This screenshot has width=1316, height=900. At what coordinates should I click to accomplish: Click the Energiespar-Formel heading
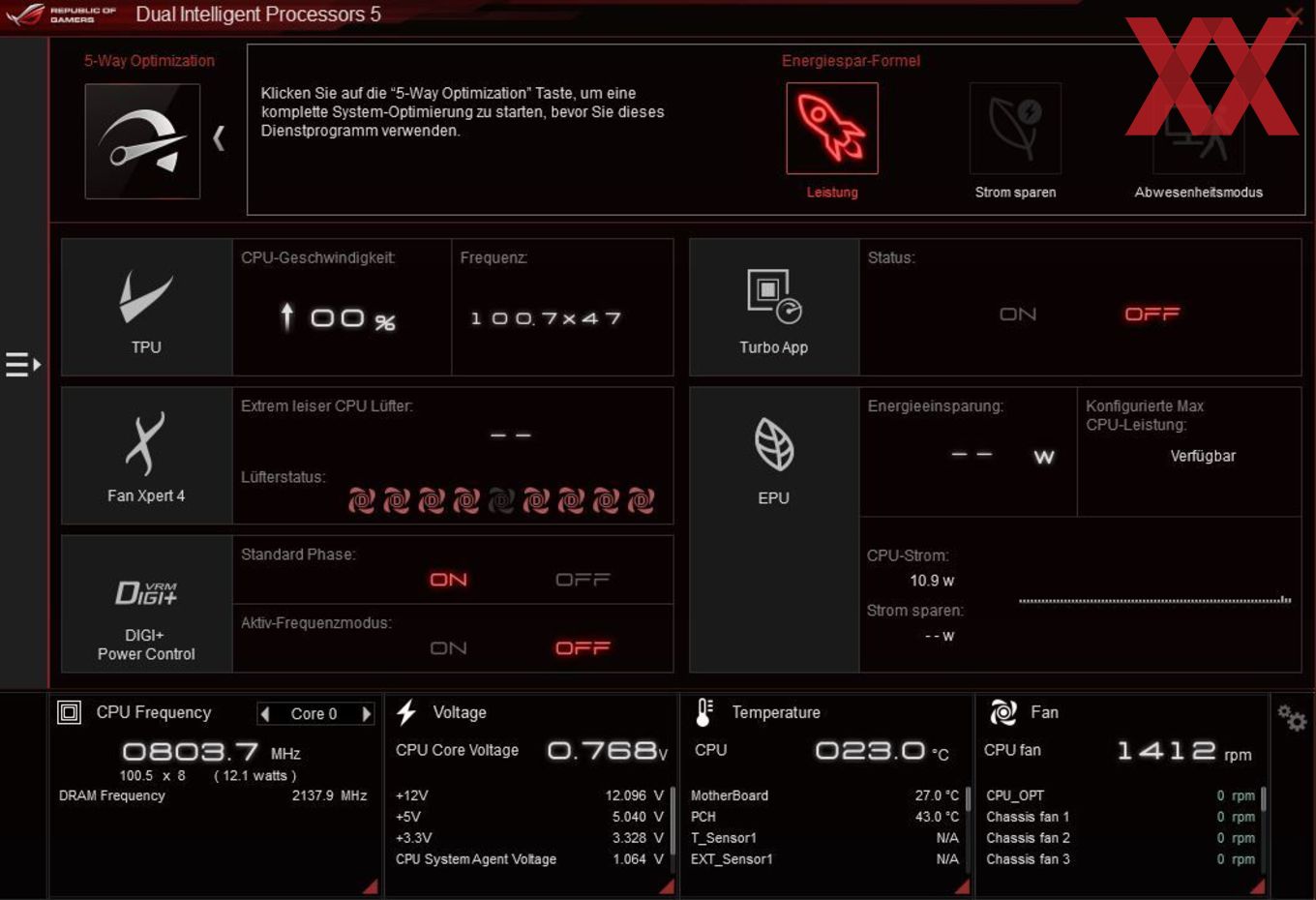pos(851,60)
